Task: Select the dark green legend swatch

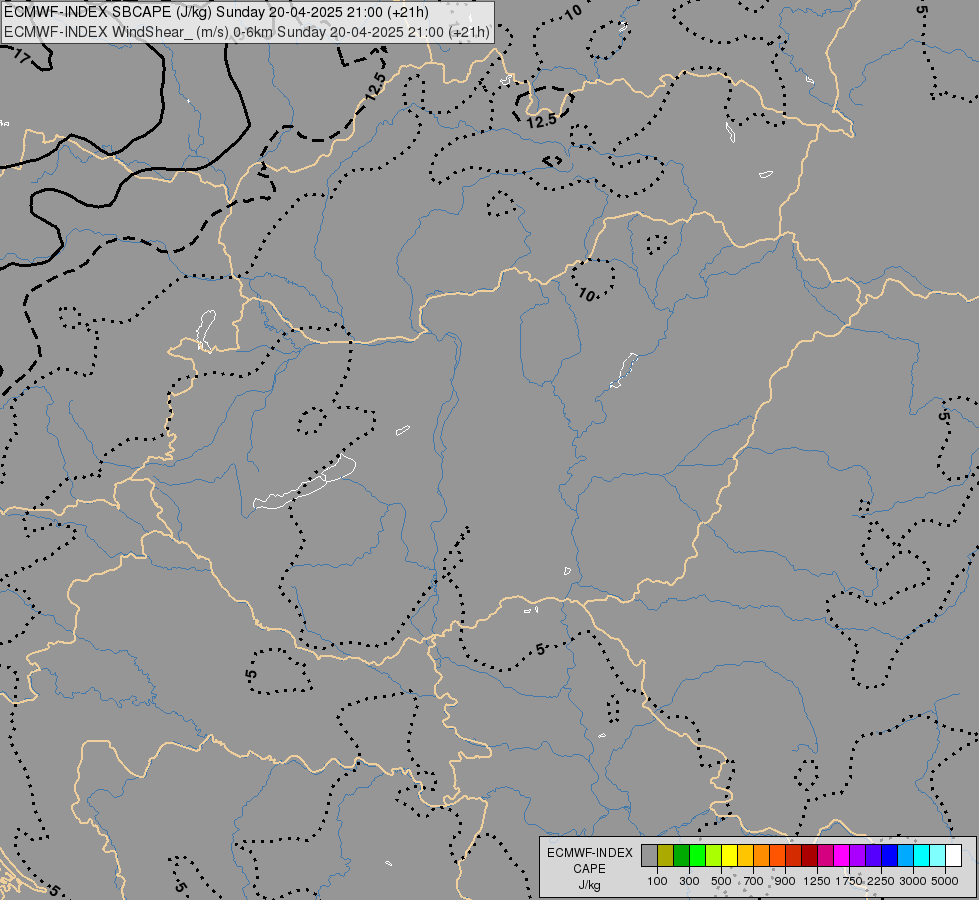Action: (x=681, y=855)
